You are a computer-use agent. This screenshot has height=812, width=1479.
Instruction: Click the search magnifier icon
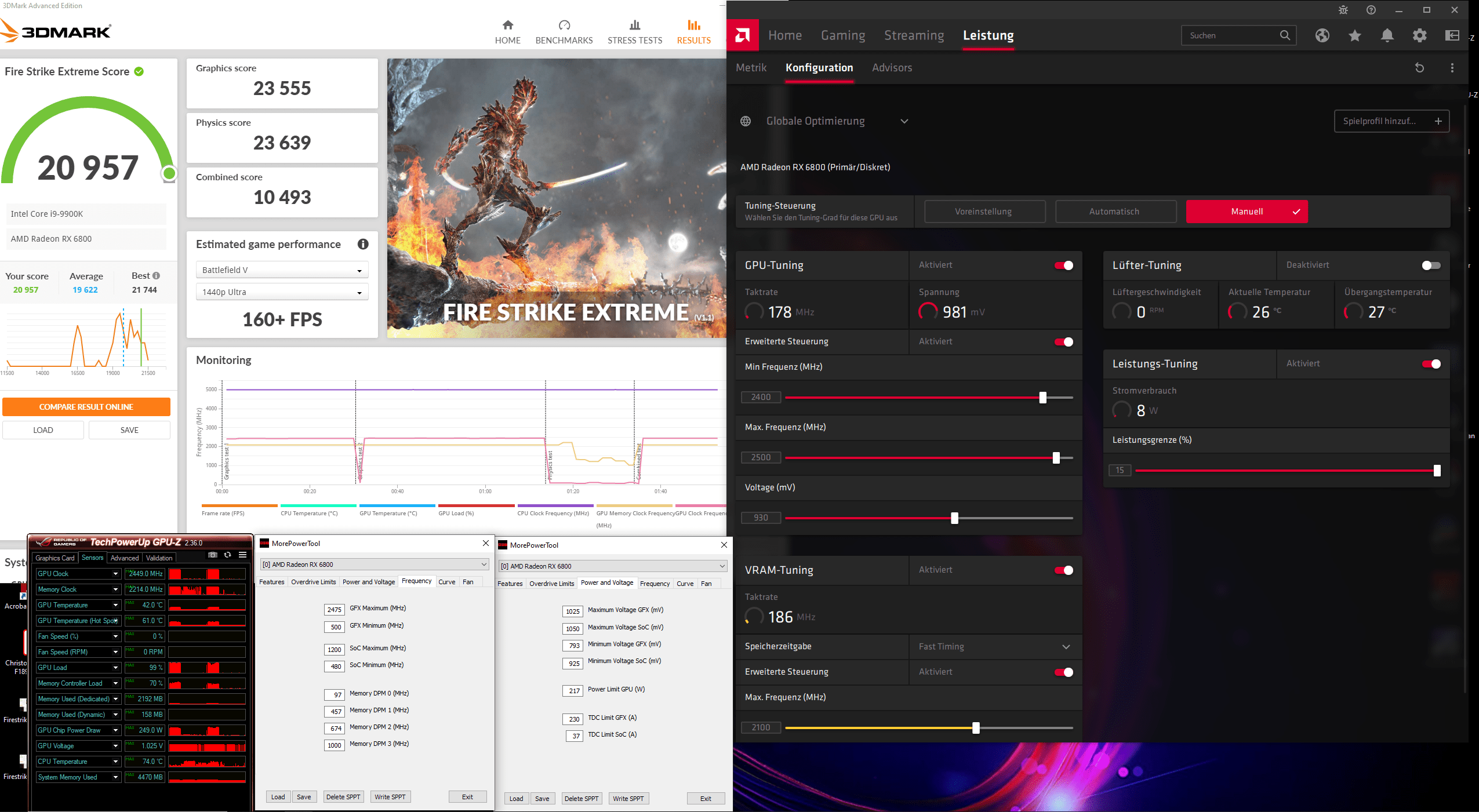pos(1285,35)
